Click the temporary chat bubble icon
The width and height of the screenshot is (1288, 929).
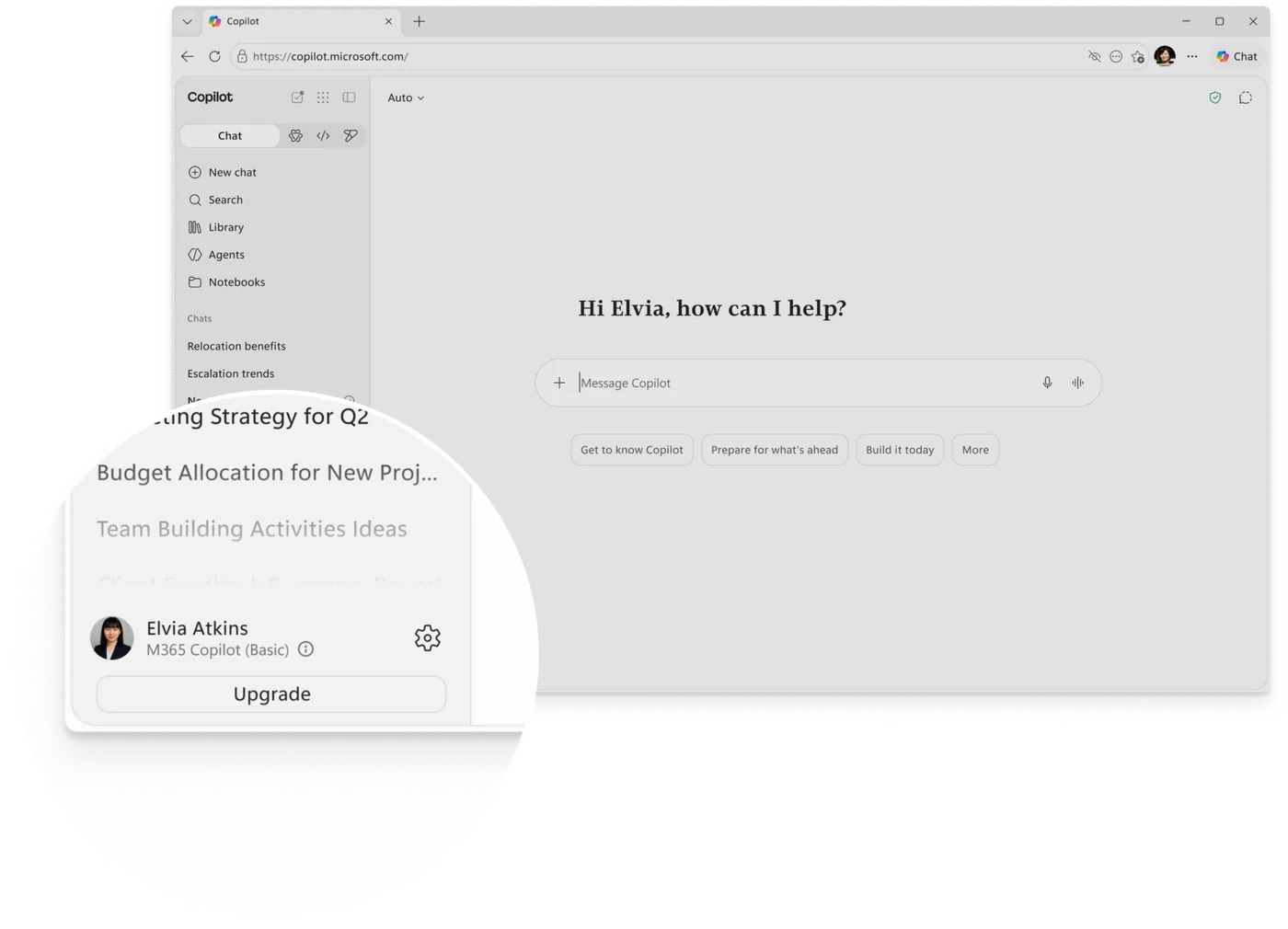[x=1246, y=97]
